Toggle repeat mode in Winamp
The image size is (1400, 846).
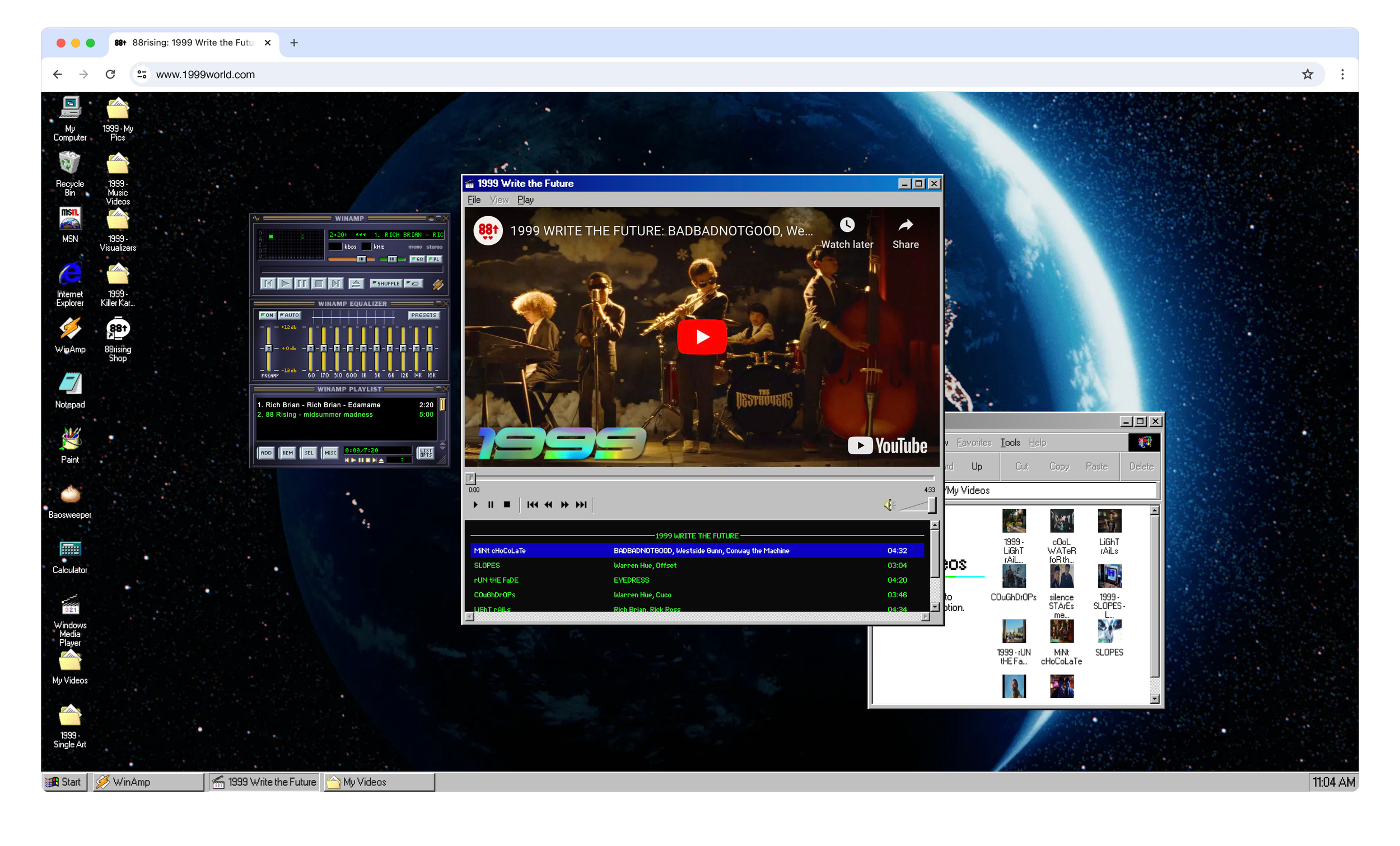[414, 283]
